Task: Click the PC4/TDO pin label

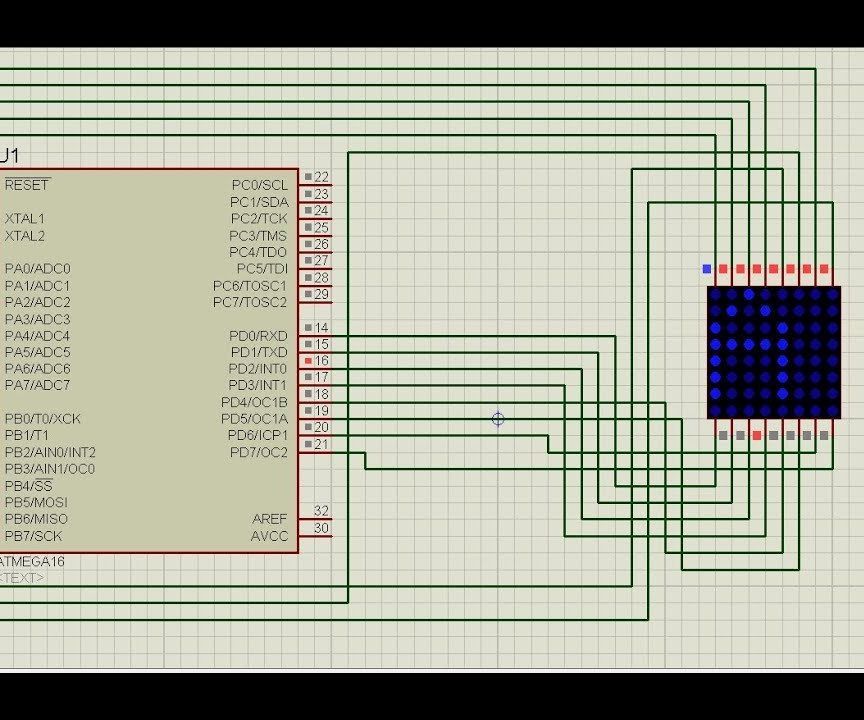Action: [258, 252]
